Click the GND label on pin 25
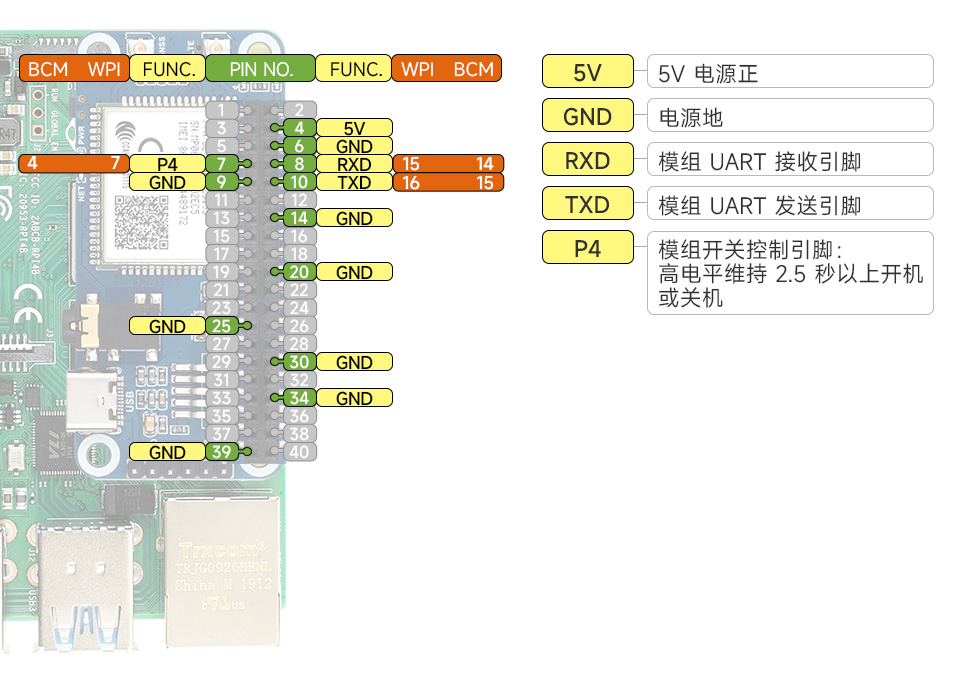Screen dimensions: 960x700 (166, 325)
